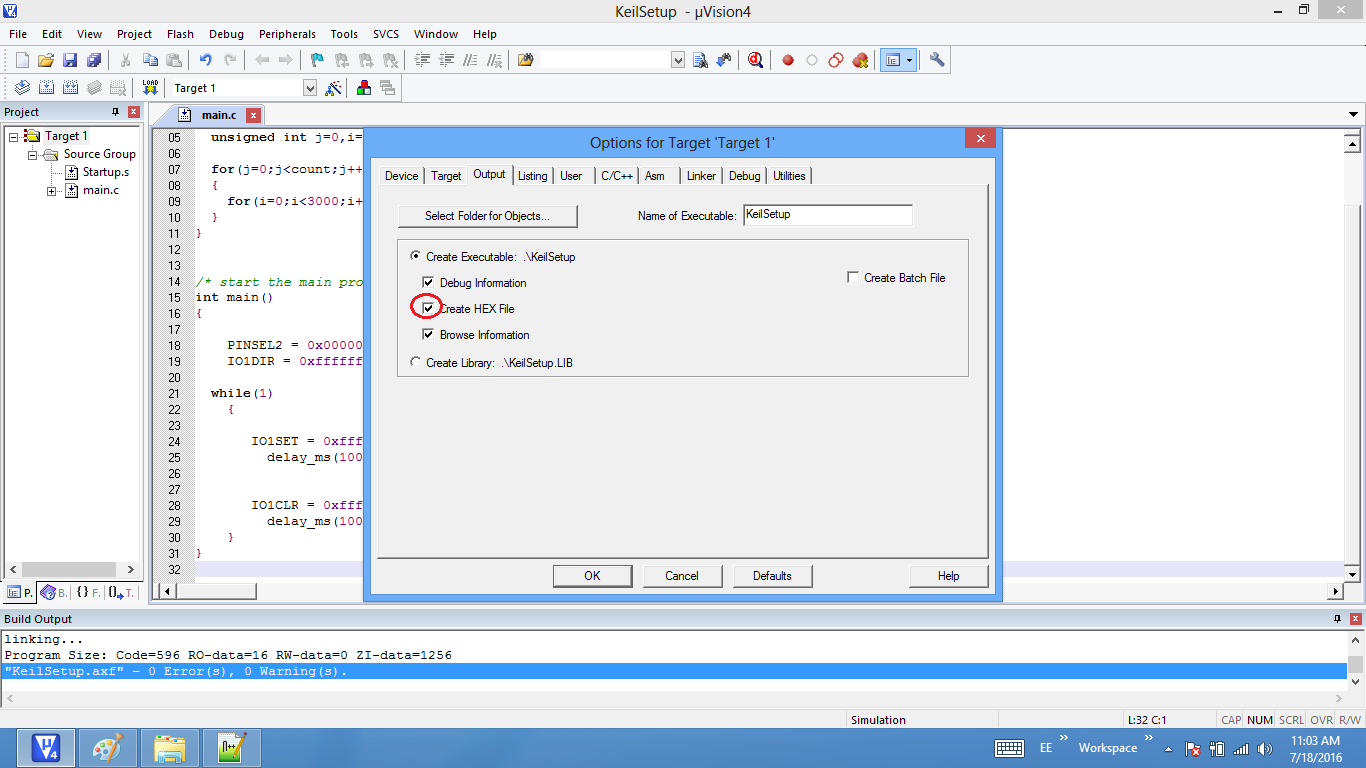
Task: Toggle the Debug Information checkbox
Action: coord(428,283)
